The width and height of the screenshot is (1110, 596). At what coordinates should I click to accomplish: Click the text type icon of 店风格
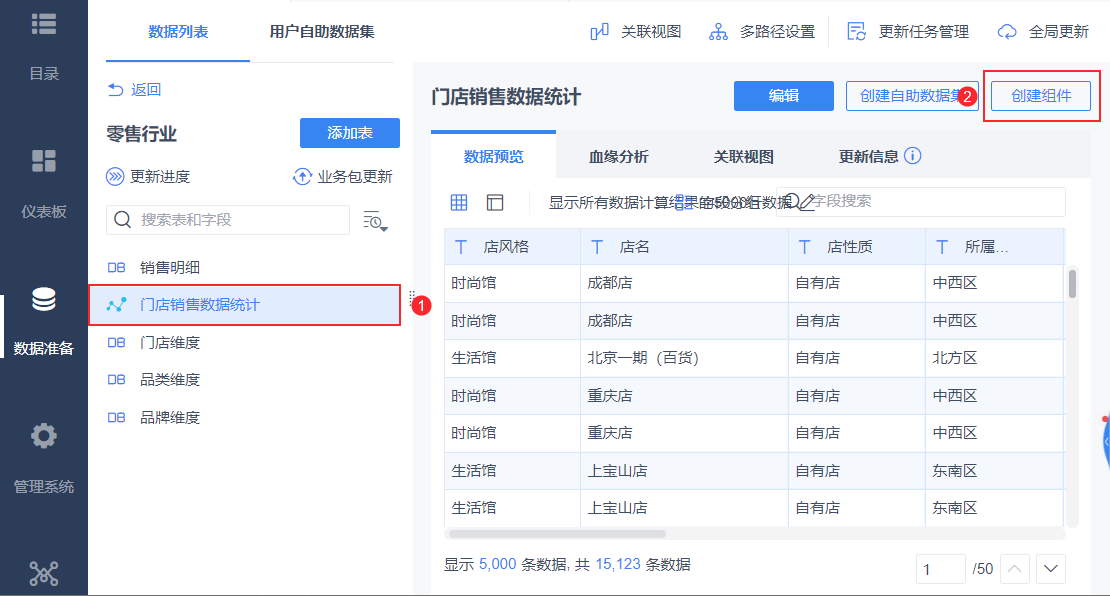pyautogui.click(x=461, y=247)
